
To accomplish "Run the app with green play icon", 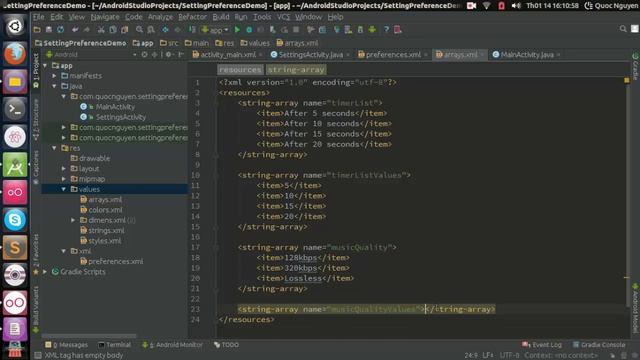I will pyautogui.click(x=237, y=30).
